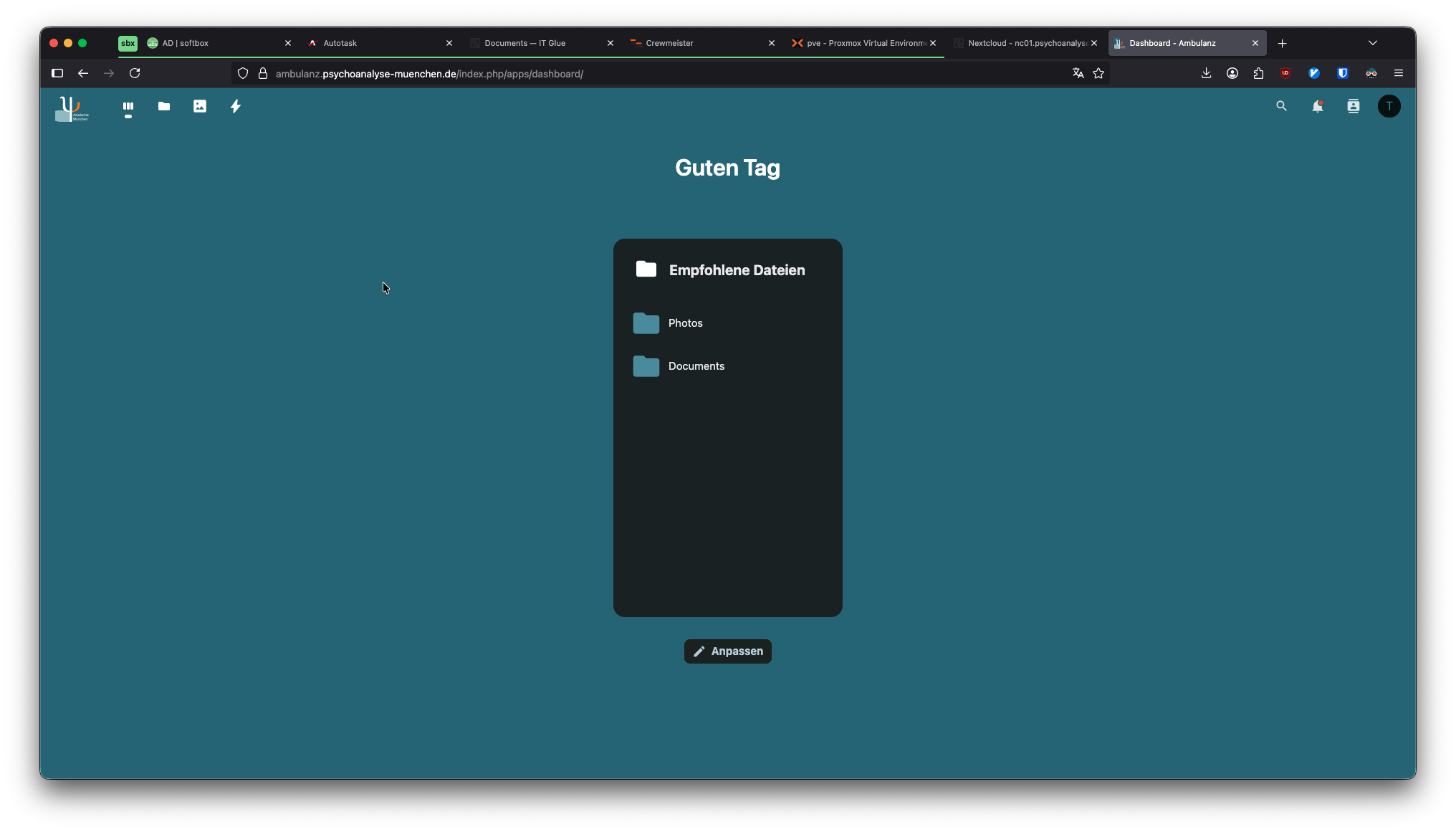Open the notifications bell
Screen dimensions: 1456x832
pos(1317,106)
